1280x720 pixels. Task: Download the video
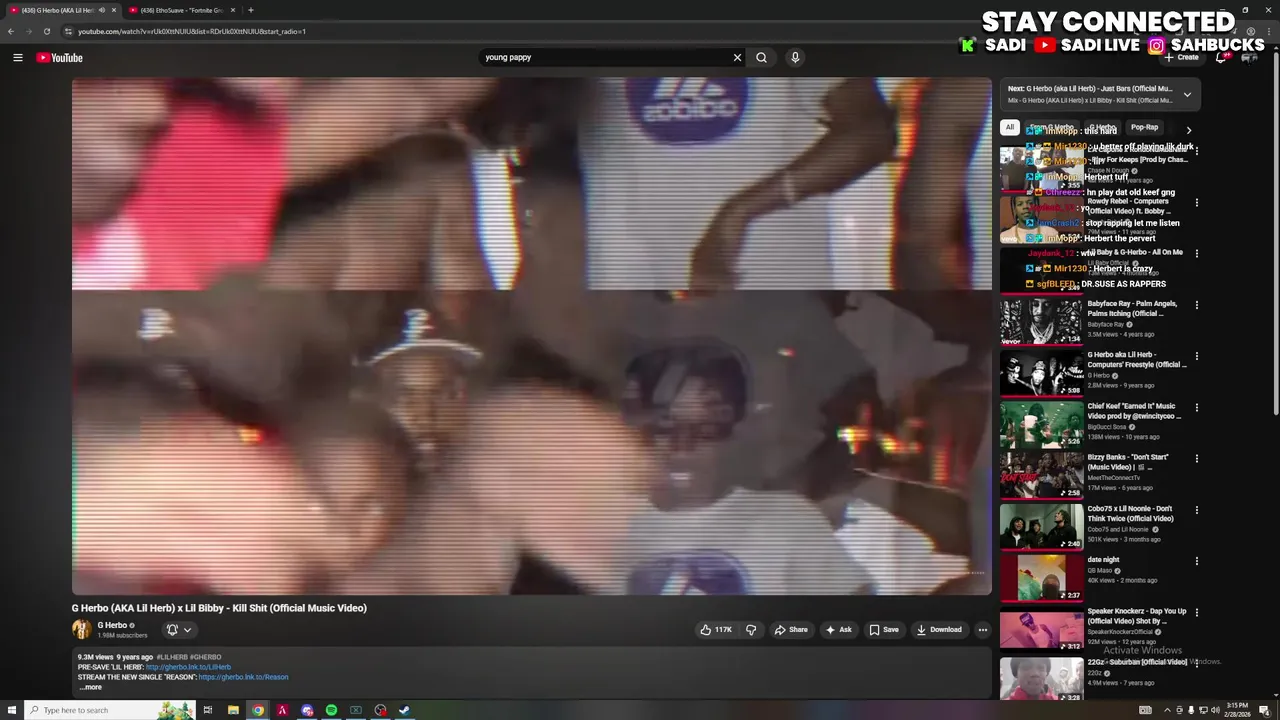(x=939, y=630)
